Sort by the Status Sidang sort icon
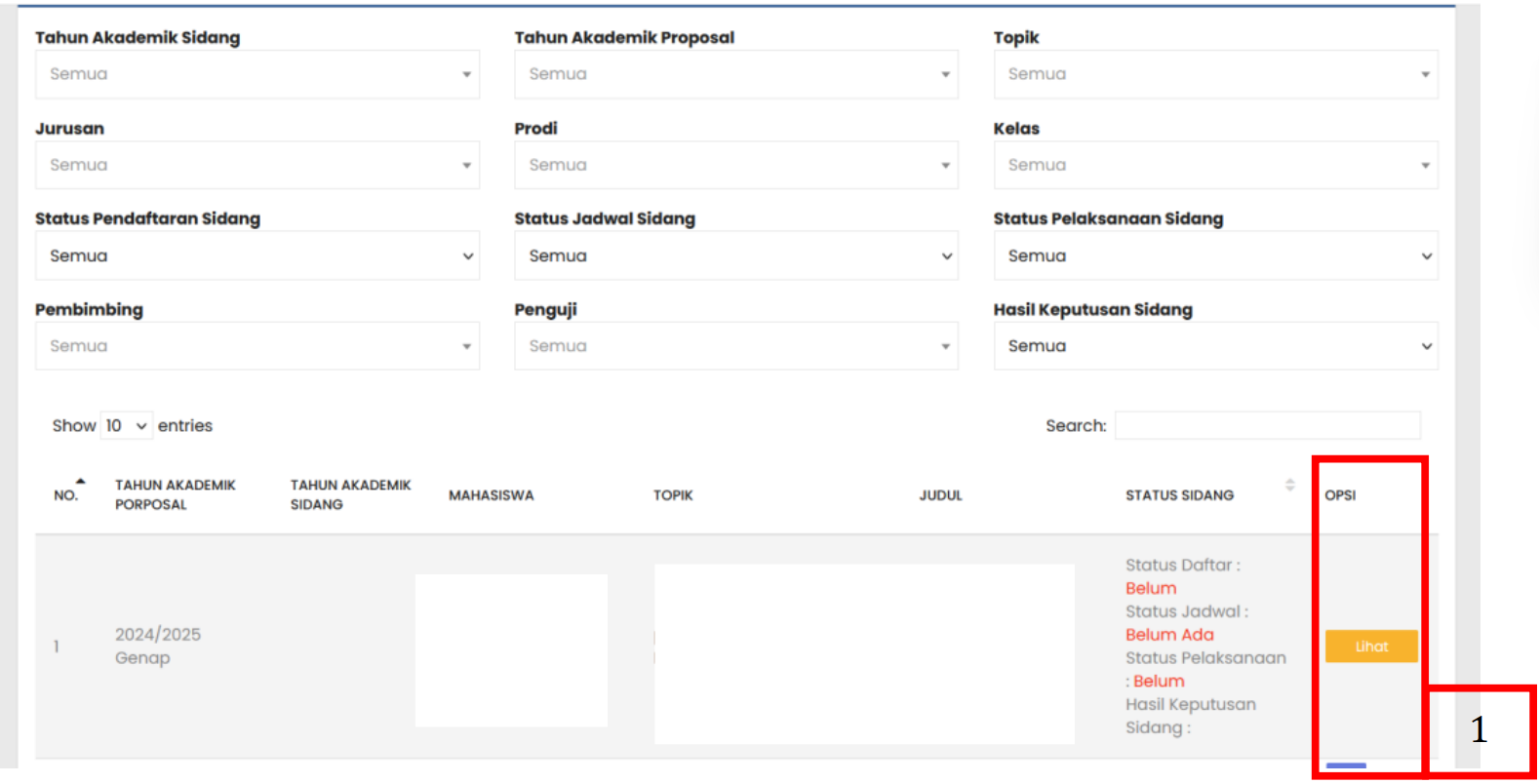Viewport: 1539px width, 784px height. pos(1289,486)
